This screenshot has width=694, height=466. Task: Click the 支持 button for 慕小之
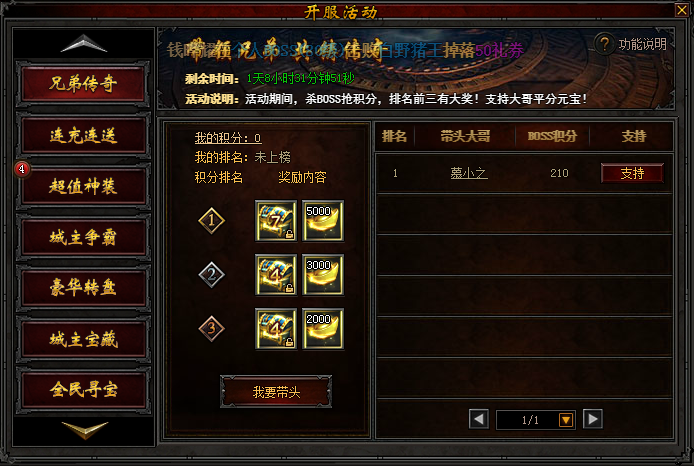(632, 173)
